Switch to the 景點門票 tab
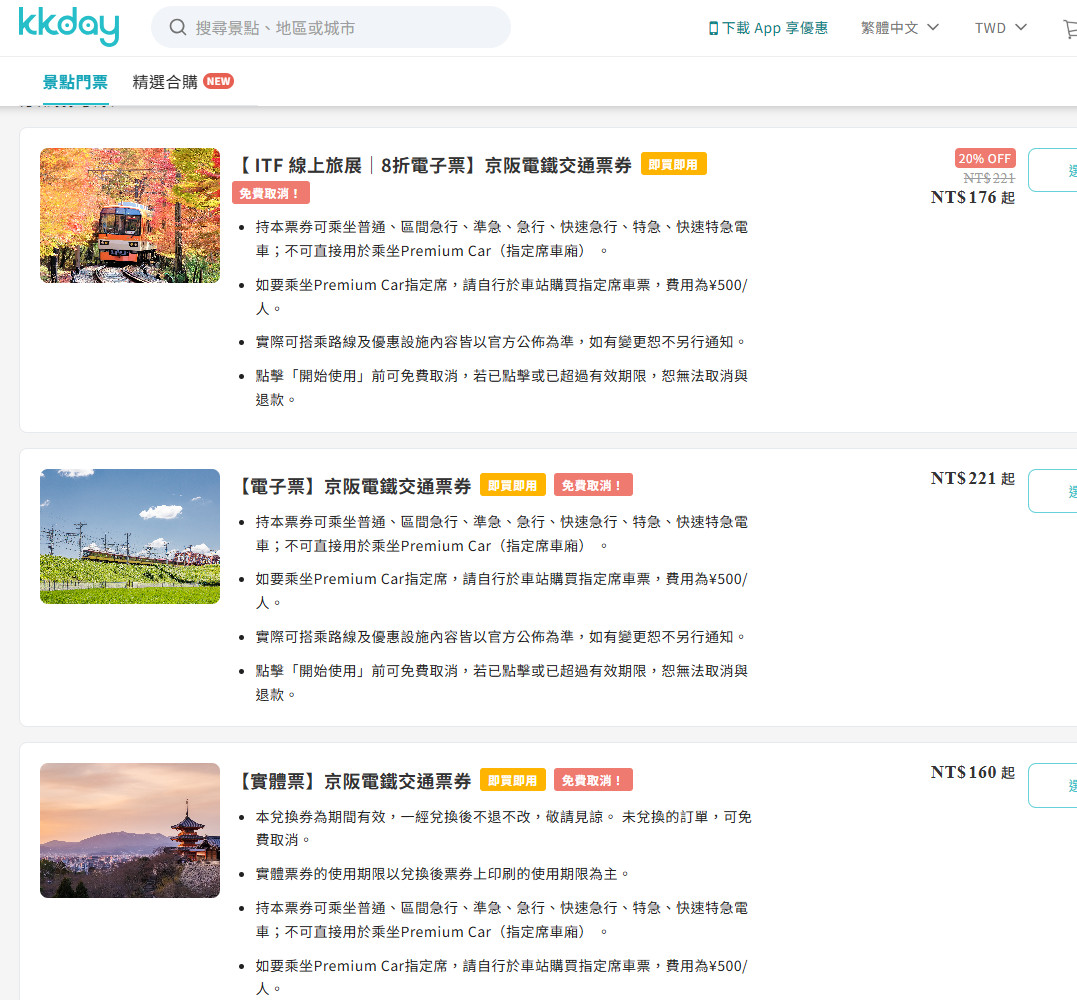The width and height of the screenshot is (1077, 1000). 75,82
